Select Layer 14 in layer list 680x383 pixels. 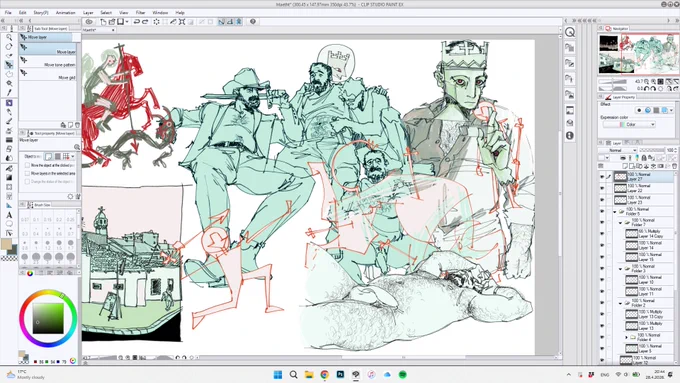point(648,245)
